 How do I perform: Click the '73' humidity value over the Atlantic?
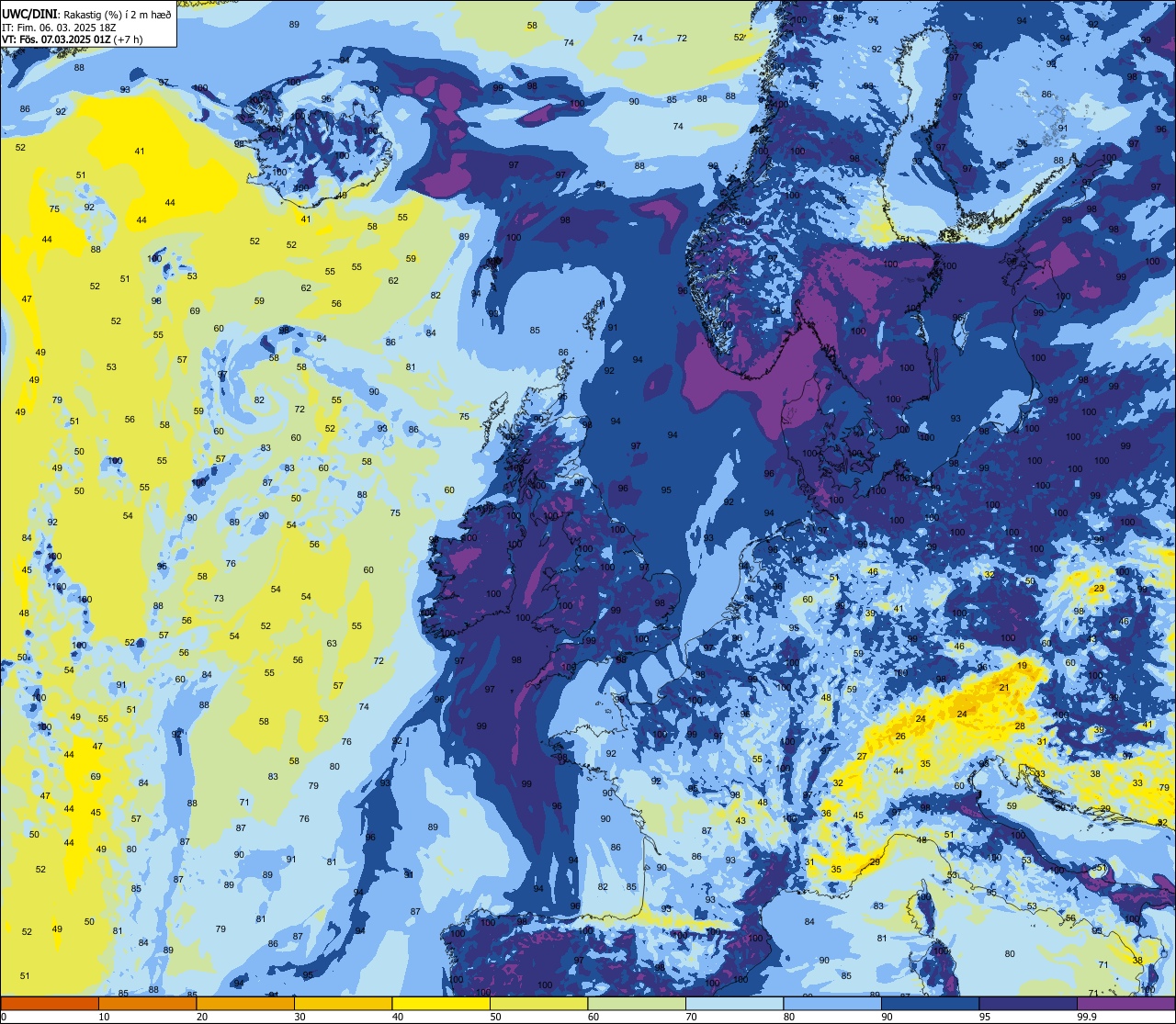pyautogui.click(x=219, y=599)
